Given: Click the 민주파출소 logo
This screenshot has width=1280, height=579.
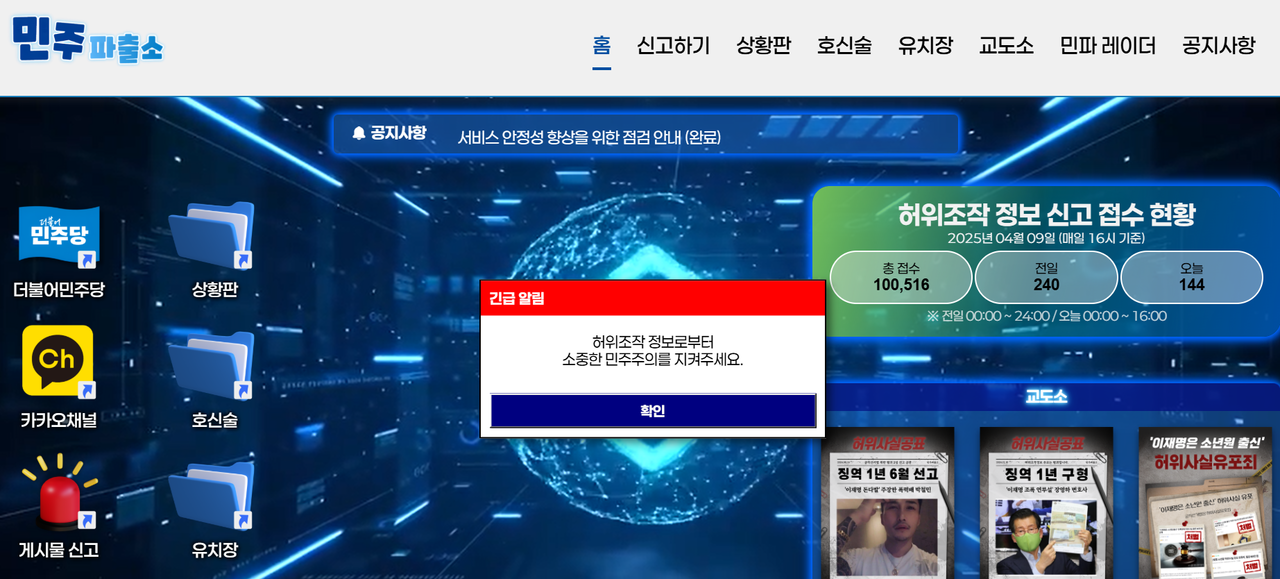Looking at the screenshot, I should click(x=87, y=40).
